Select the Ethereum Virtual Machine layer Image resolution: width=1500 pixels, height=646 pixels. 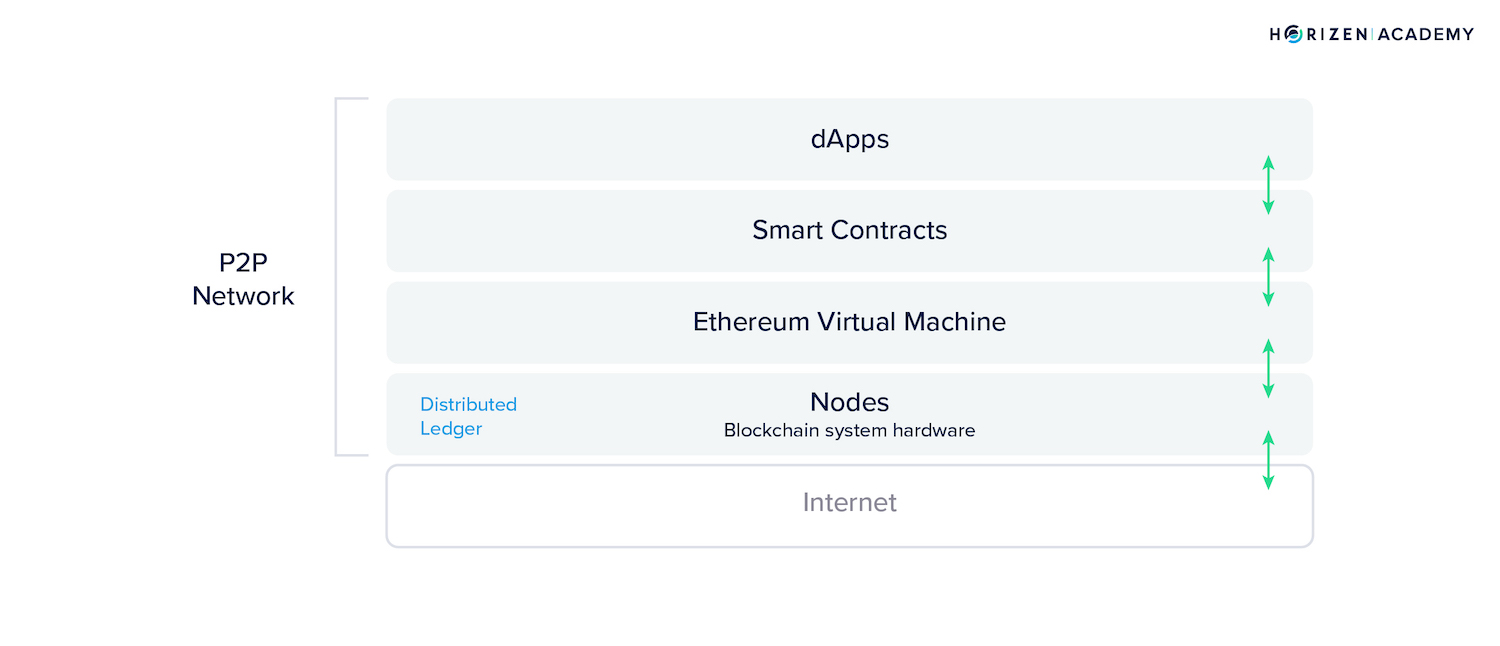tap(849, 322)
